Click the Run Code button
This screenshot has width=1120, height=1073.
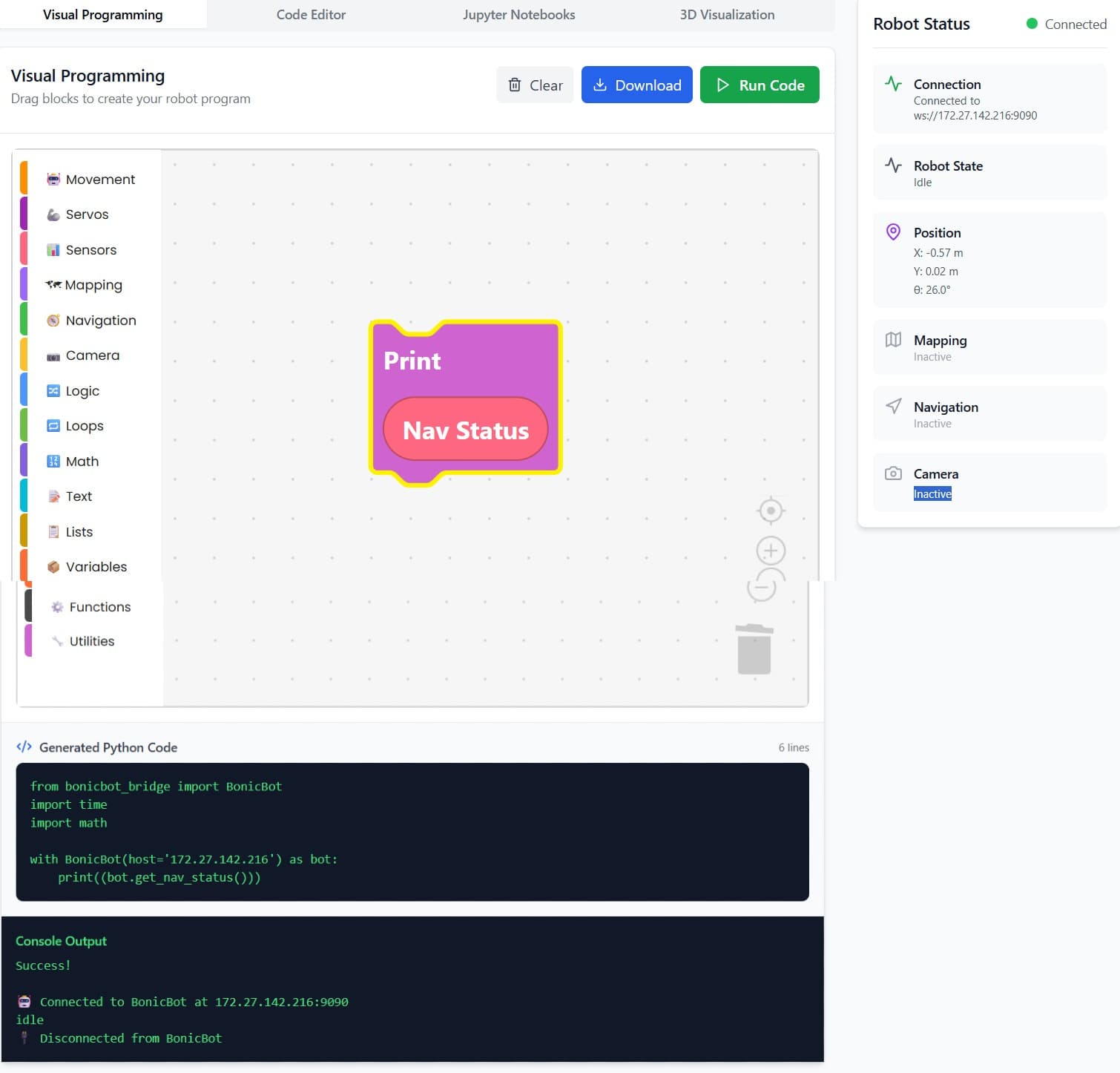click(x=759, y=85)
